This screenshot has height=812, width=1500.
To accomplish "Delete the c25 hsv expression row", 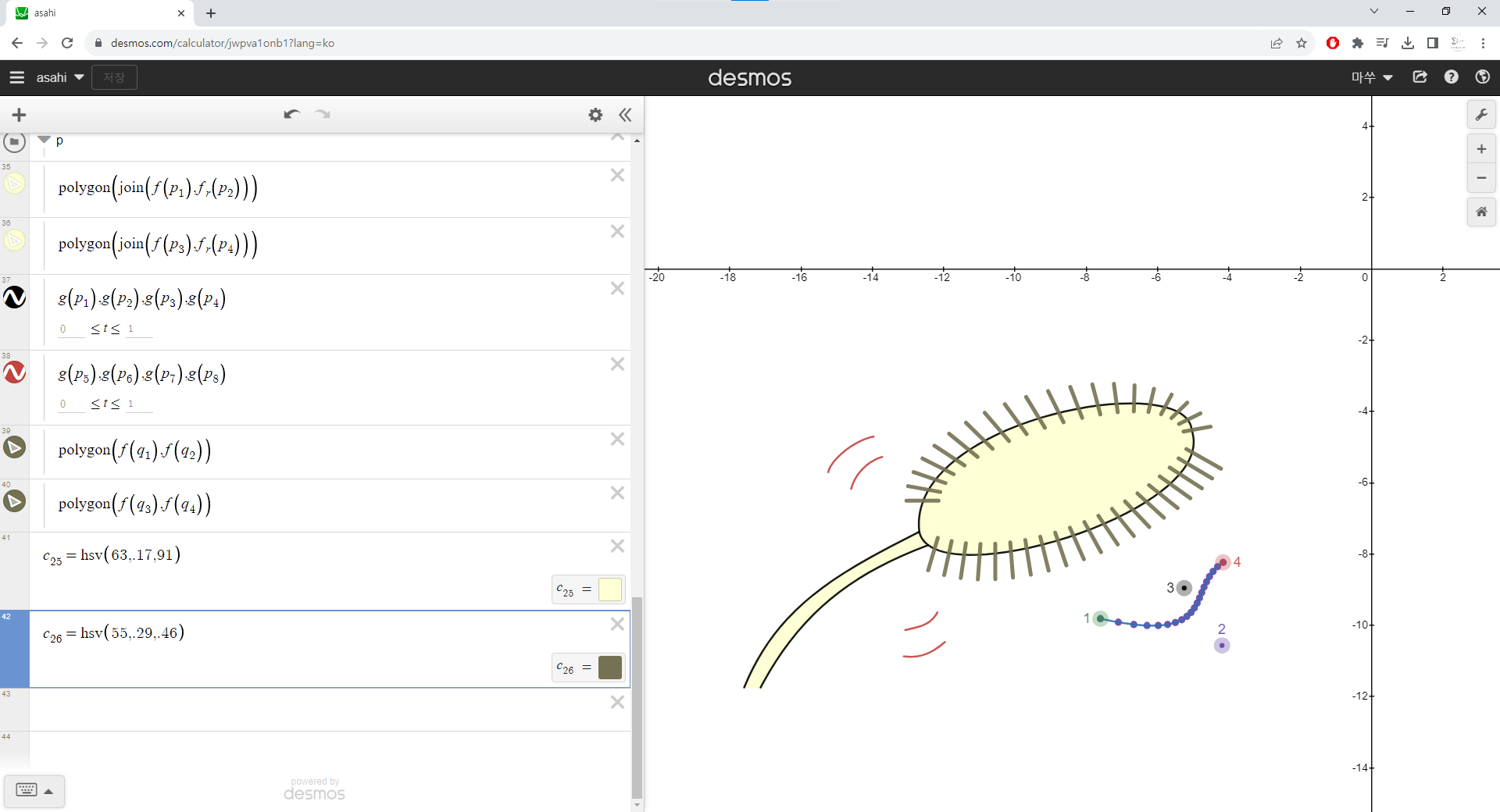I will coord(617,546).
